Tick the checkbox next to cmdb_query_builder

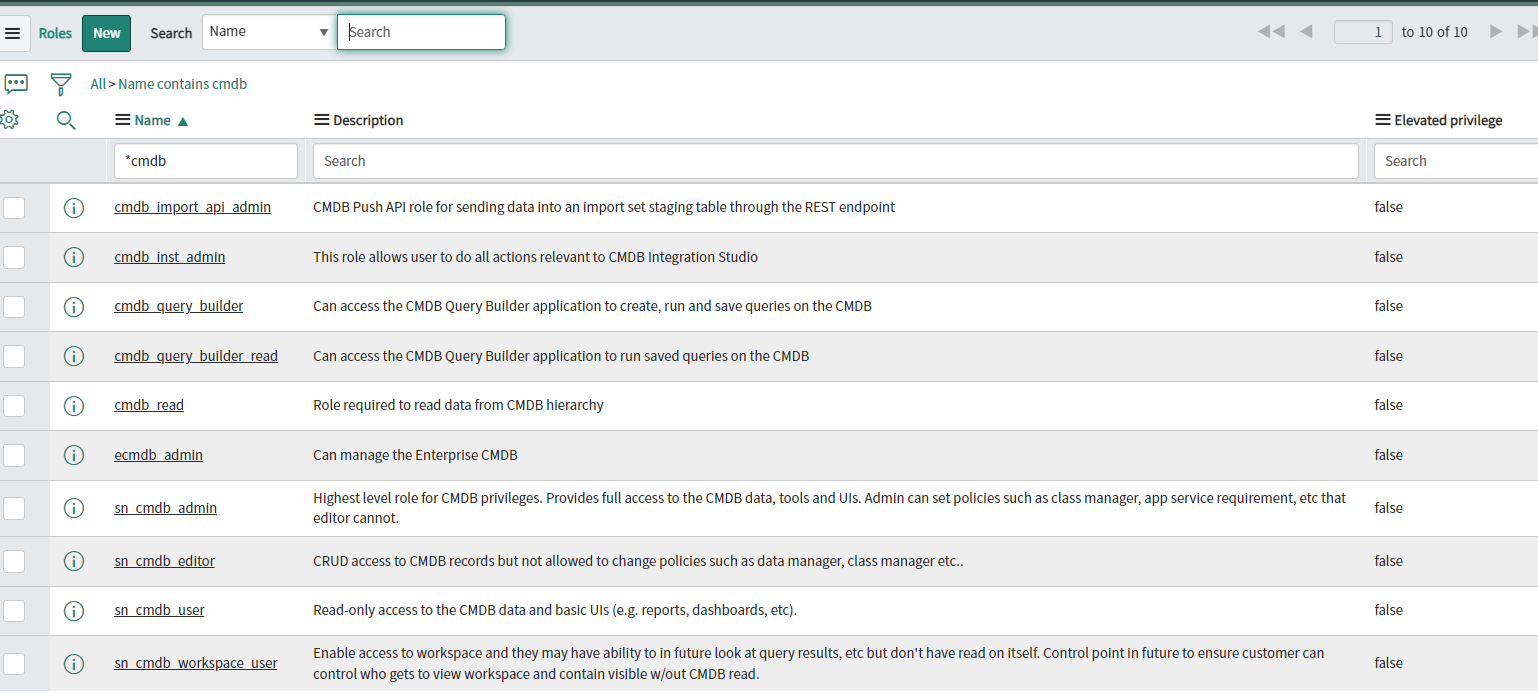[x=14, y=306]
